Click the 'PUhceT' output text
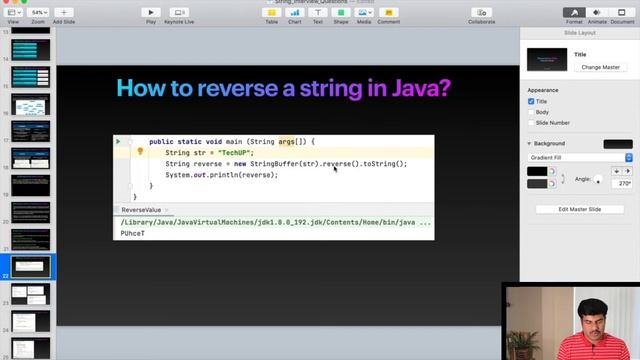This screenshot has width=640, height=360. [133, 233]
